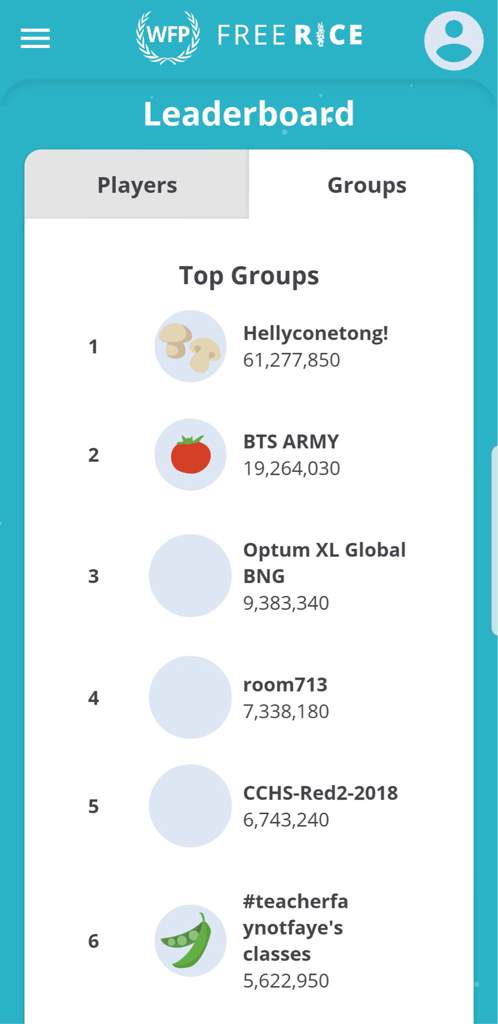Click the FREE RICE logo text
The height and width of the screenshot is (1024, 498).
point(290,35)
